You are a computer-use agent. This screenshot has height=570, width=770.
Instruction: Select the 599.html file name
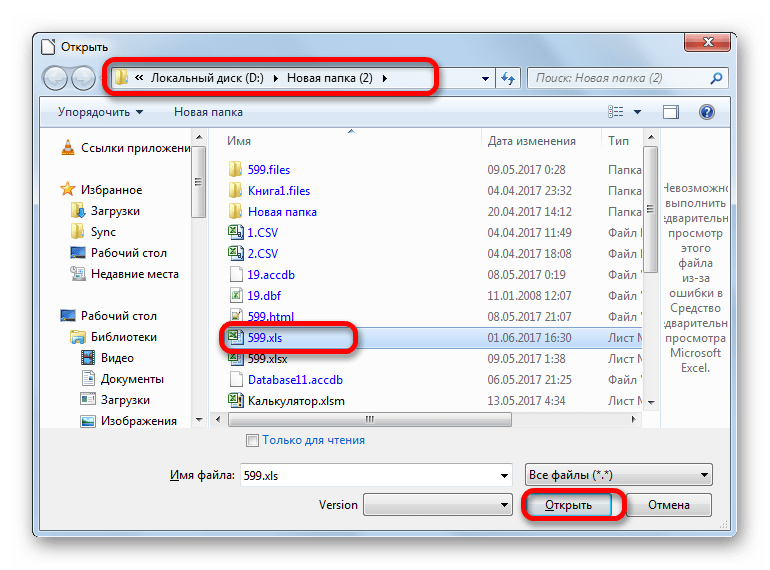coord(271,317)
